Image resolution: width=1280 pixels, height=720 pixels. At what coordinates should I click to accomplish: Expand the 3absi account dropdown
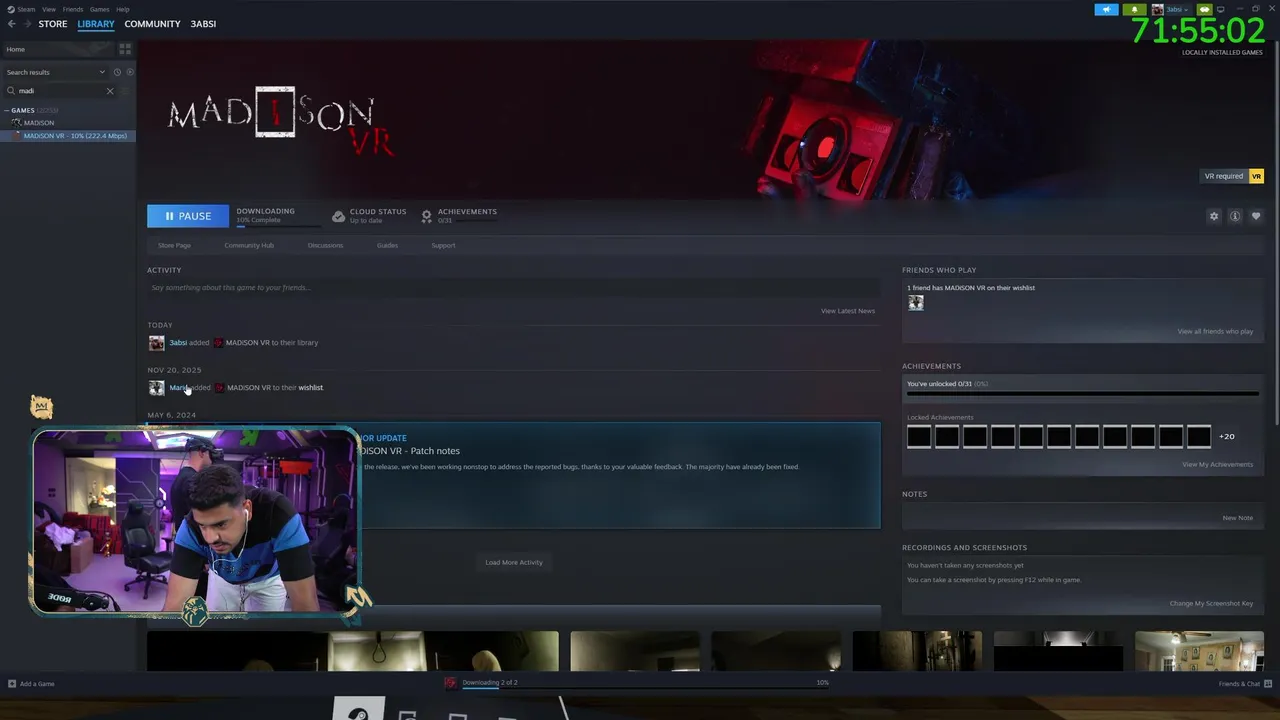coord(1170,9)
